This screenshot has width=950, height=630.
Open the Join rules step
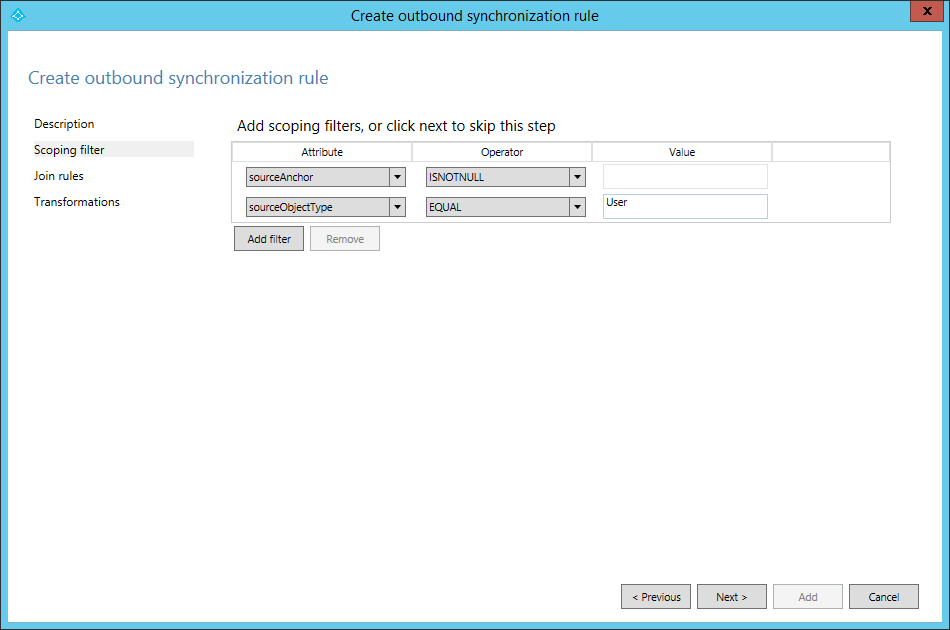click(x=59, y=176)
